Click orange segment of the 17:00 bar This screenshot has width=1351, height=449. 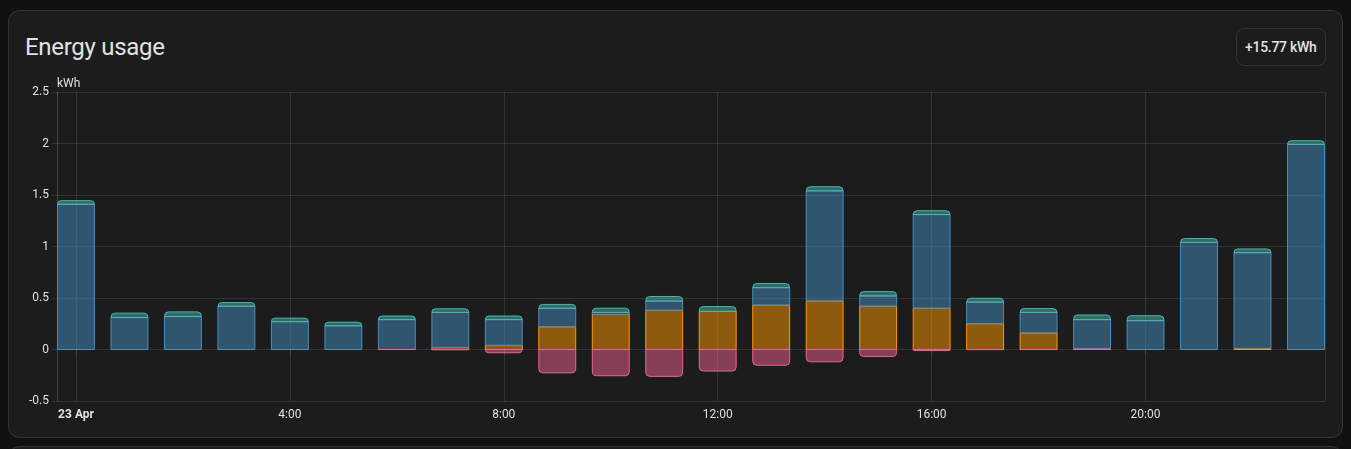[x=985, y=337]
